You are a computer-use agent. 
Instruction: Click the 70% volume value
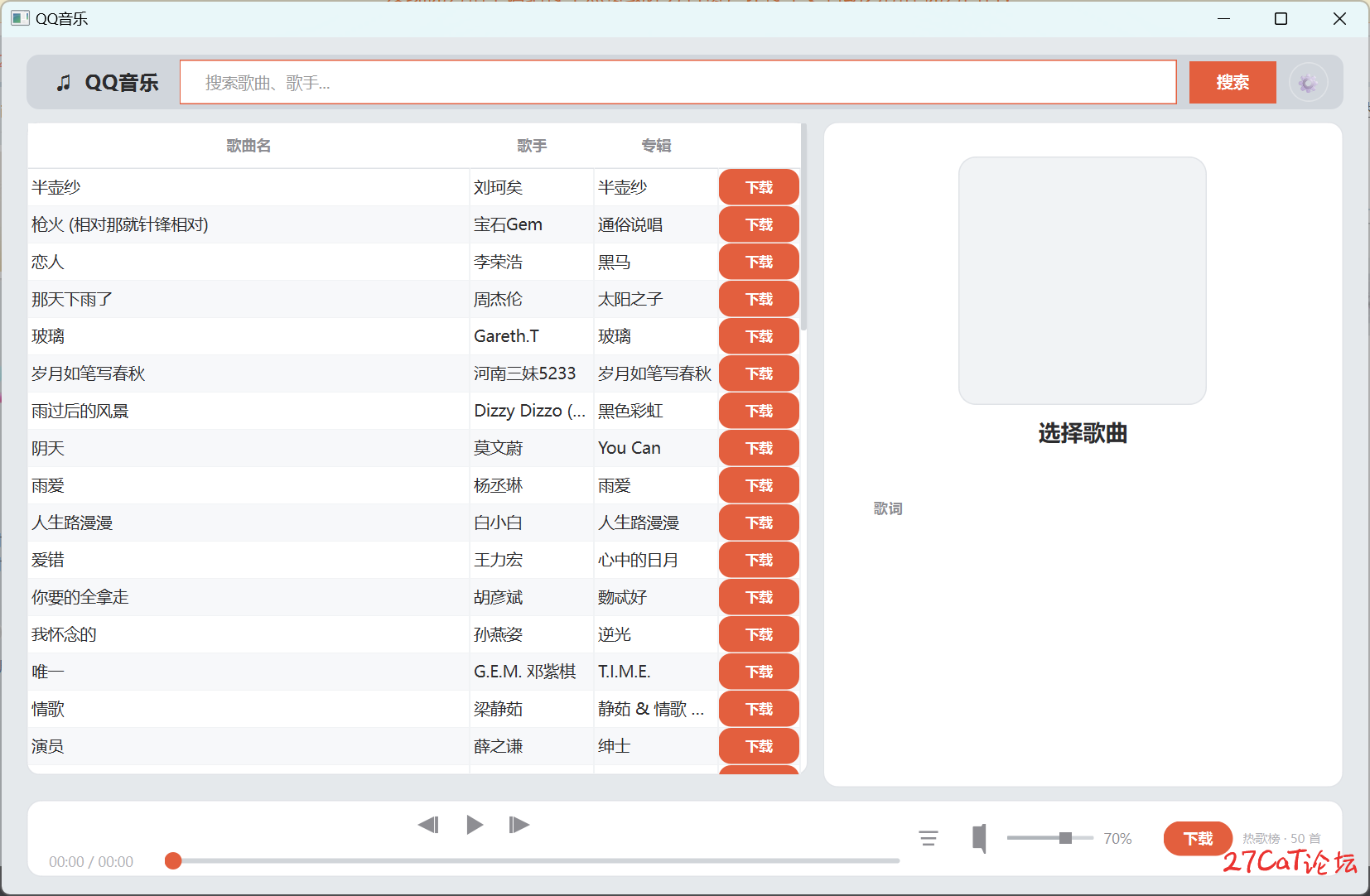coord(1117,839)
